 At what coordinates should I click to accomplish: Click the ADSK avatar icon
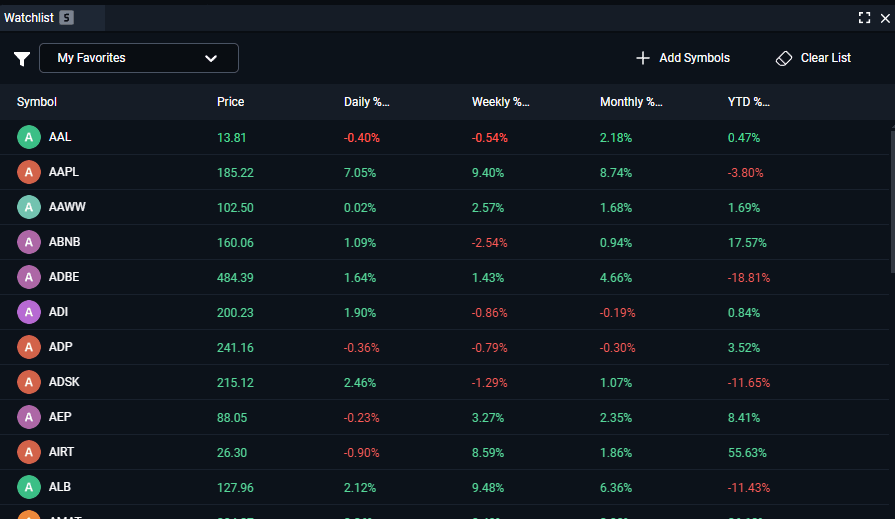[29, 382]
